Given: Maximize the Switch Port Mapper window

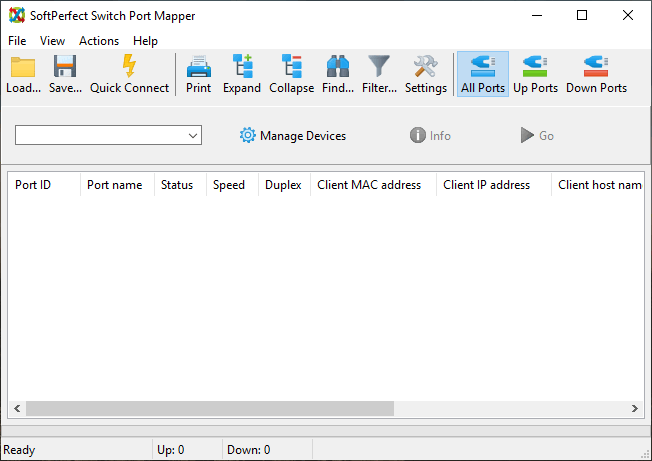Looking at the screenshot, I should click(582, 15).
